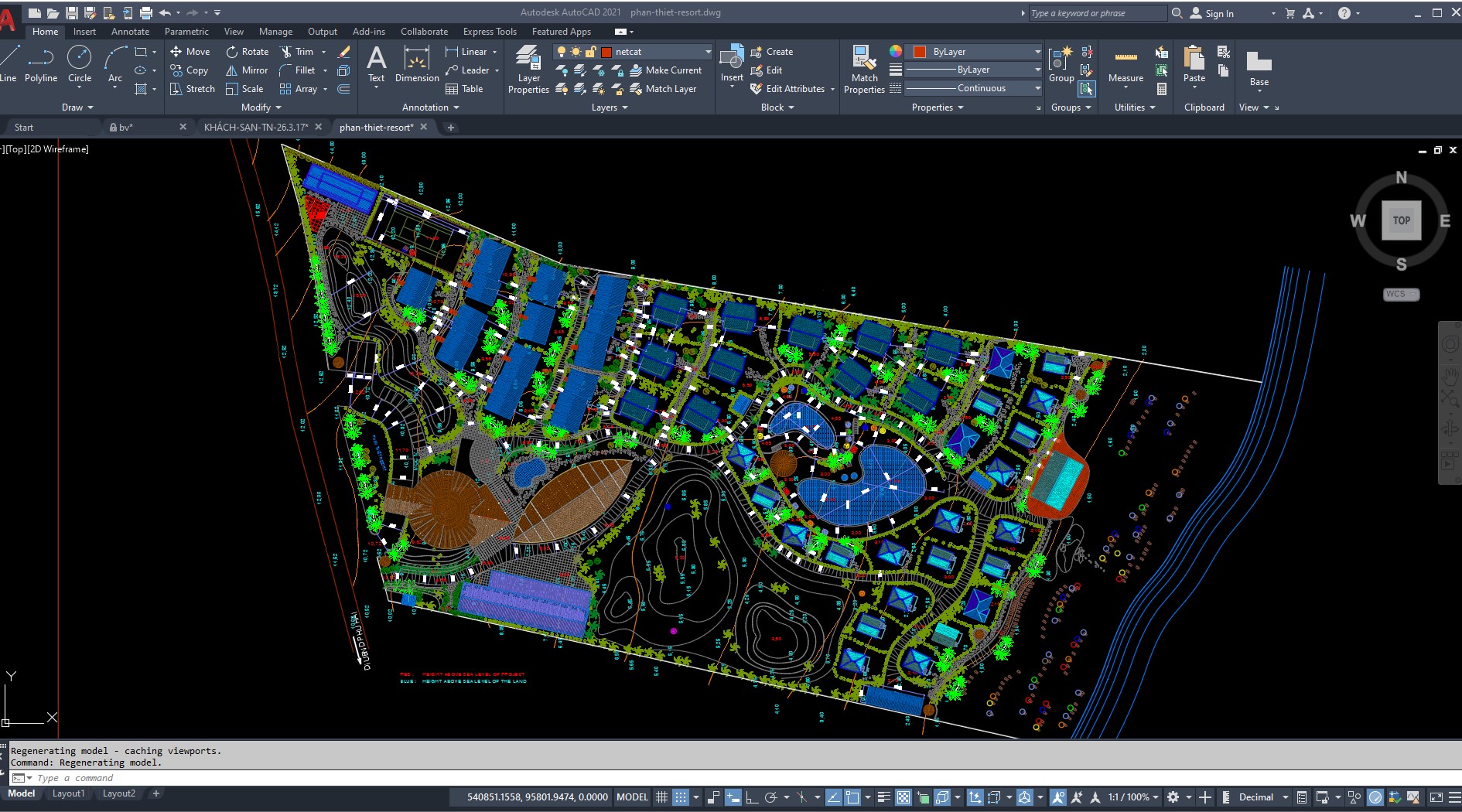The image size is (1462, 812).
Task: Toggle ortho mode on status bar
Action: click(x=753, y=797)
